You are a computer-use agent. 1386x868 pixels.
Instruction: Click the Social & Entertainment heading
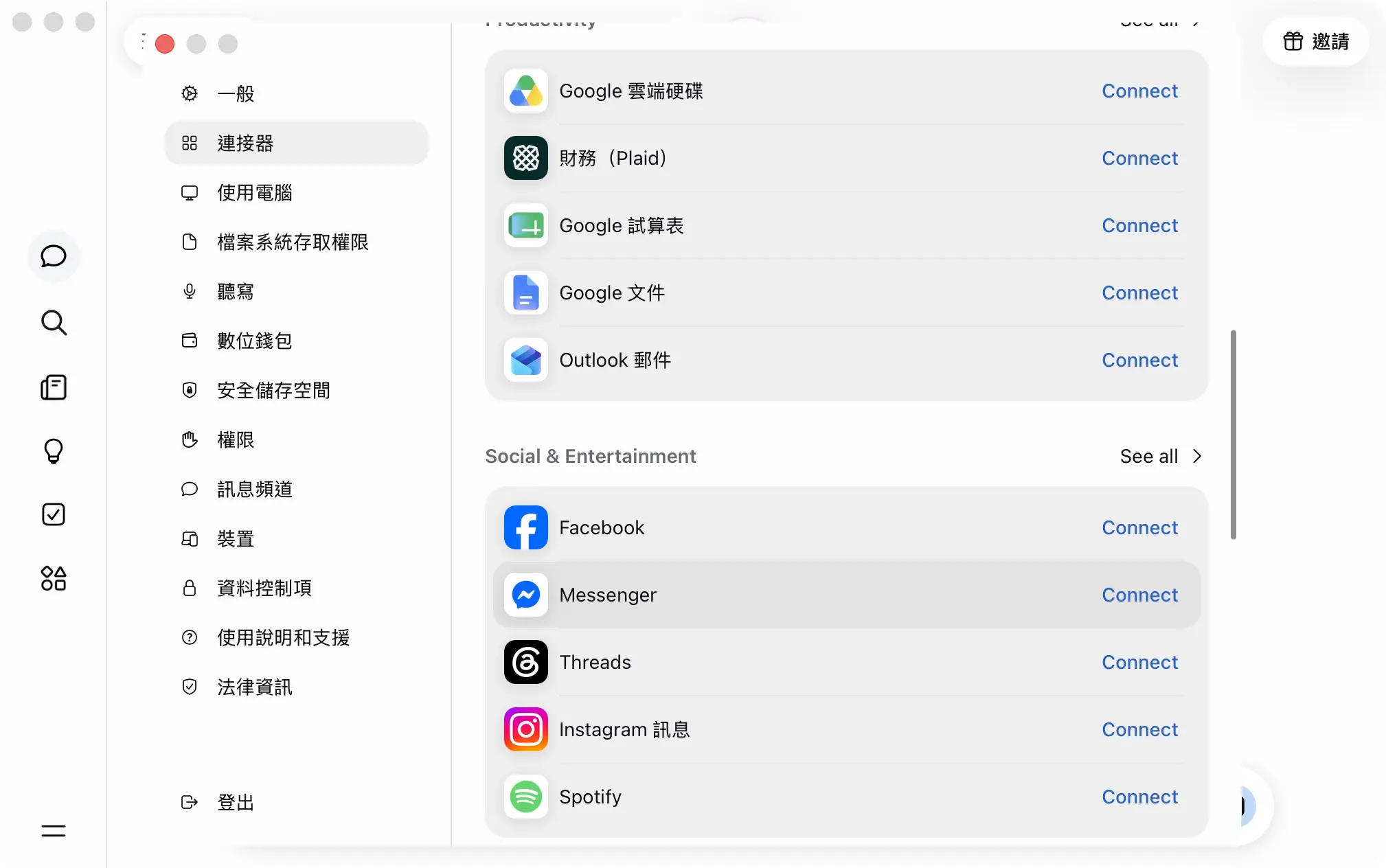[591, 456]
